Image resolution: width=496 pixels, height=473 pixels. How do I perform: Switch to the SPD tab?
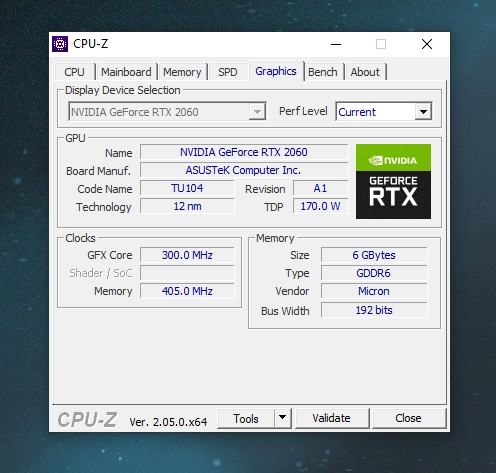(x=228, y=72)
